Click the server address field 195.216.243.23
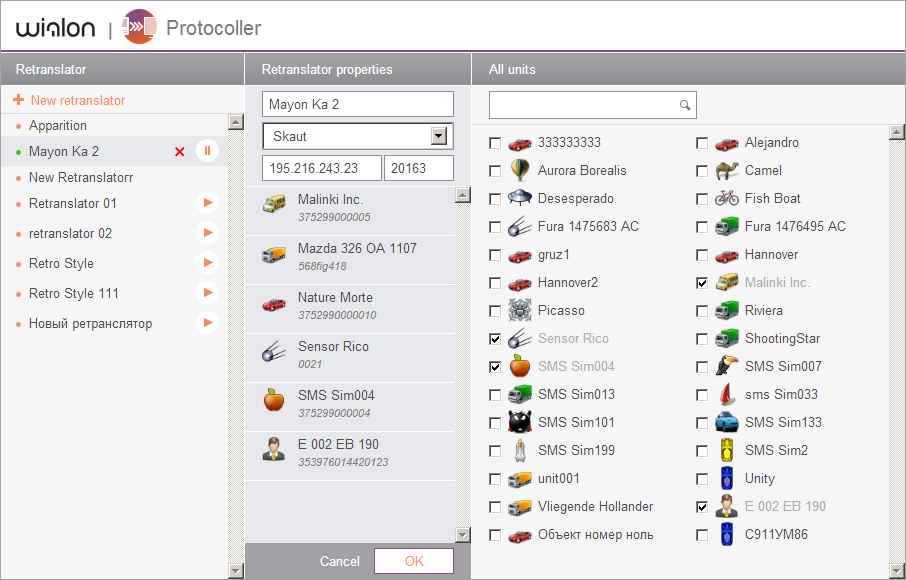 (x=322, y=168)
